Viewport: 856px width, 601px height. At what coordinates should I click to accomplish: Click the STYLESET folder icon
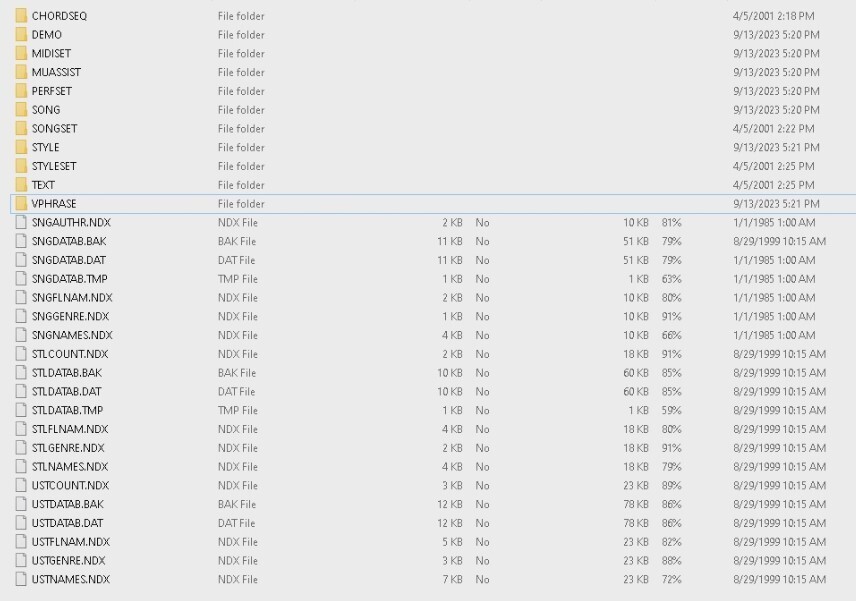(21, 166)
